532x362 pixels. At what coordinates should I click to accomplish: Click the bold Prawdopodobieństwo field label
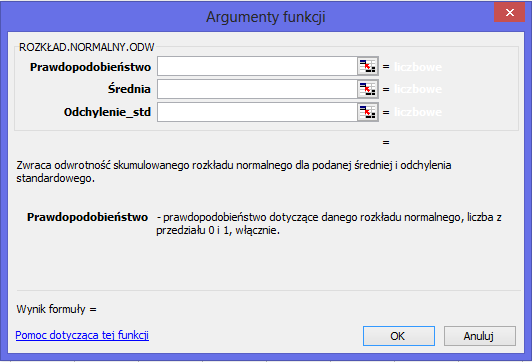90,67
